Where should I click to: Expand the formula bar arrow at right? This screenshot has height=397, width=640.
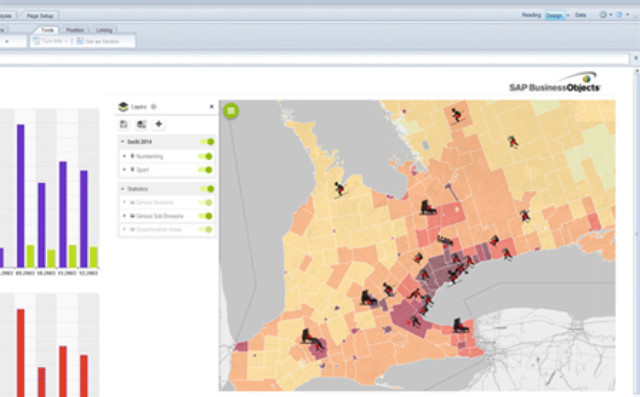coord(636,58)
